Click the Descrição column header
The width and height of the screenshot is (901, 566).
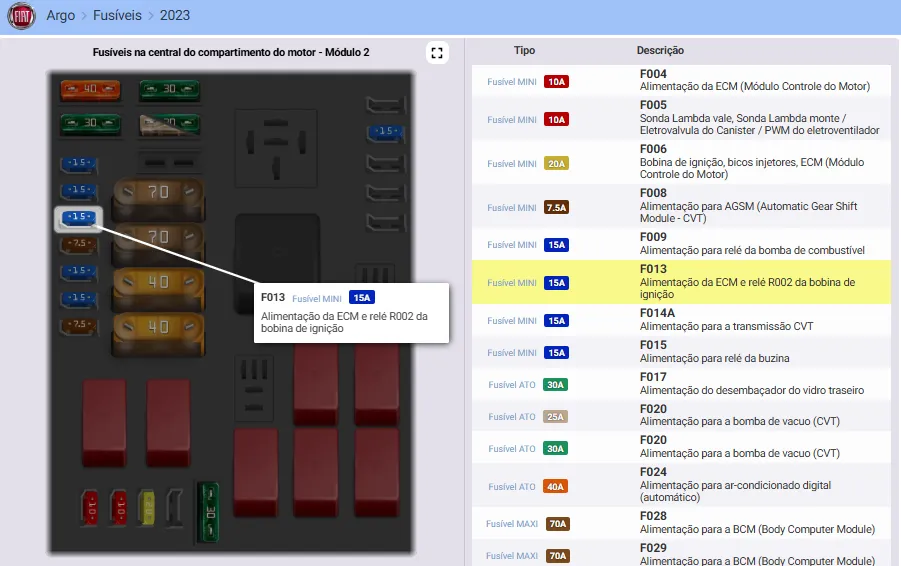coord(660,51)
